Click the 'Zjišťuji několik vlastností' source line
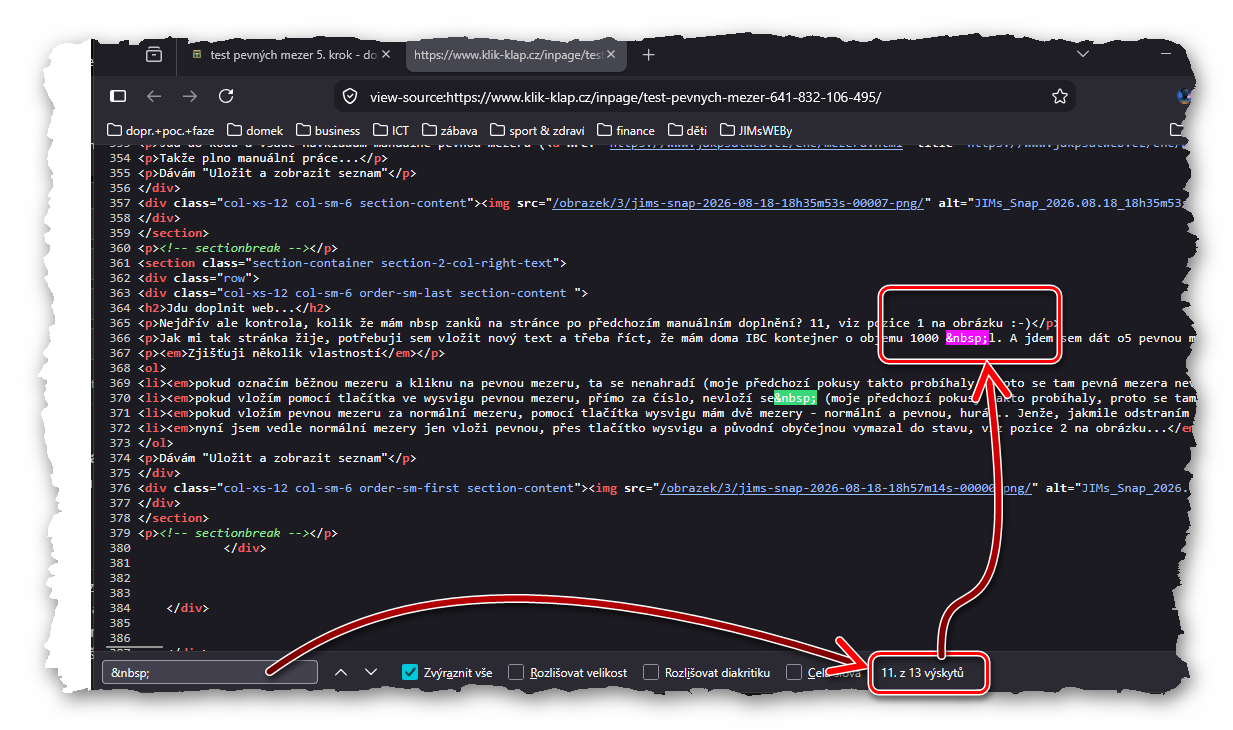 [x=292, y=353]
